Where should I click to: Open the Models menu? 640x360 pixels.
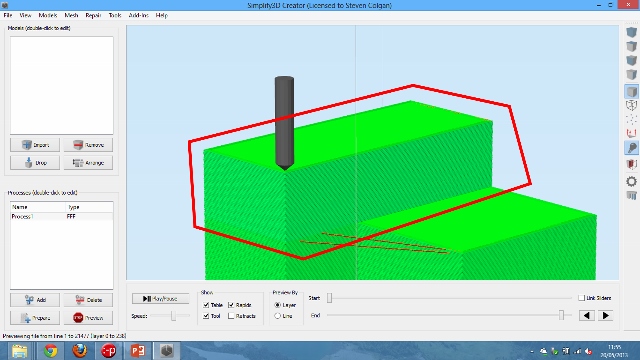(48, 15)
